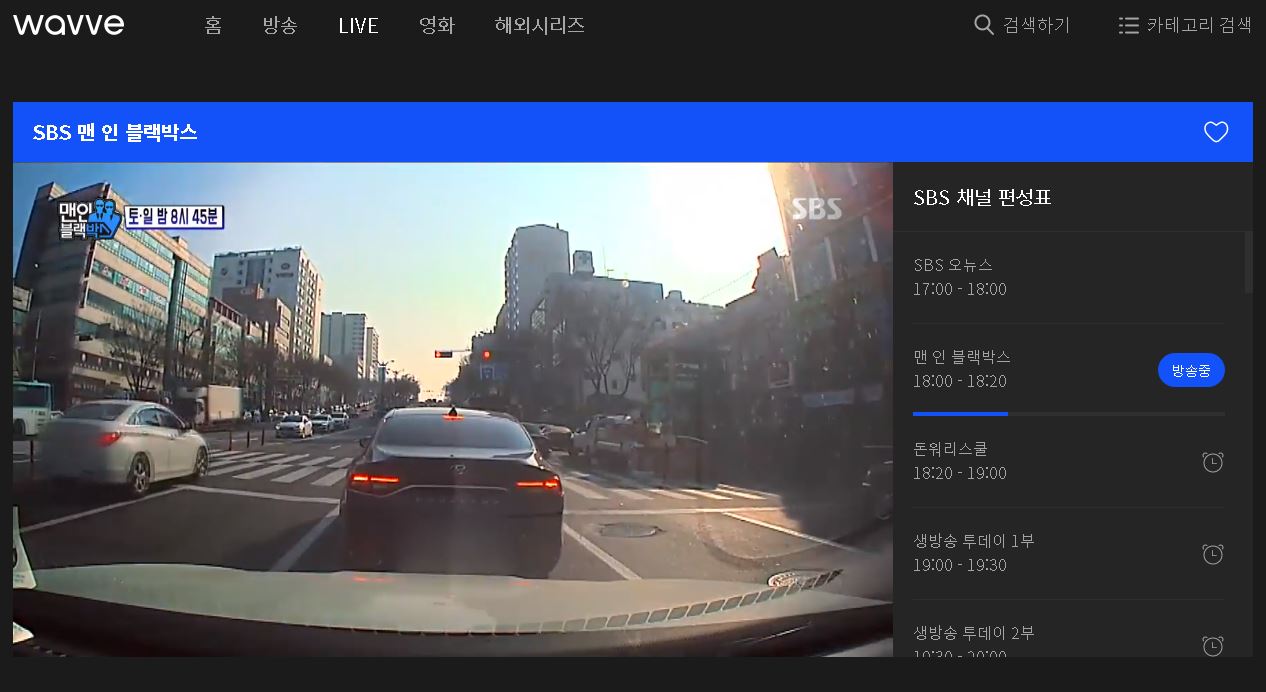Click the schedule panel scrollbar
Image resolution: width=1266 pixels, height=692 pixels.
(1248, 262)
